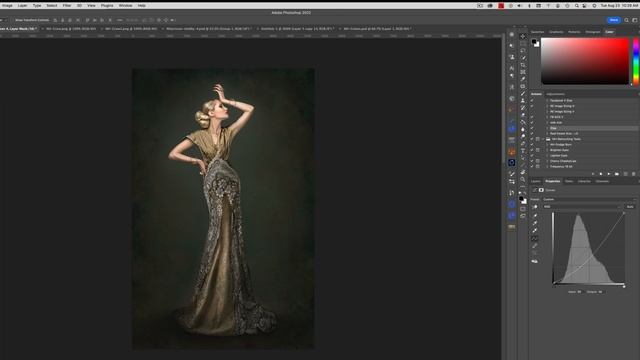Open the RGB channel dropdown
The image size is (640, 360).
(x=583, y=207)
